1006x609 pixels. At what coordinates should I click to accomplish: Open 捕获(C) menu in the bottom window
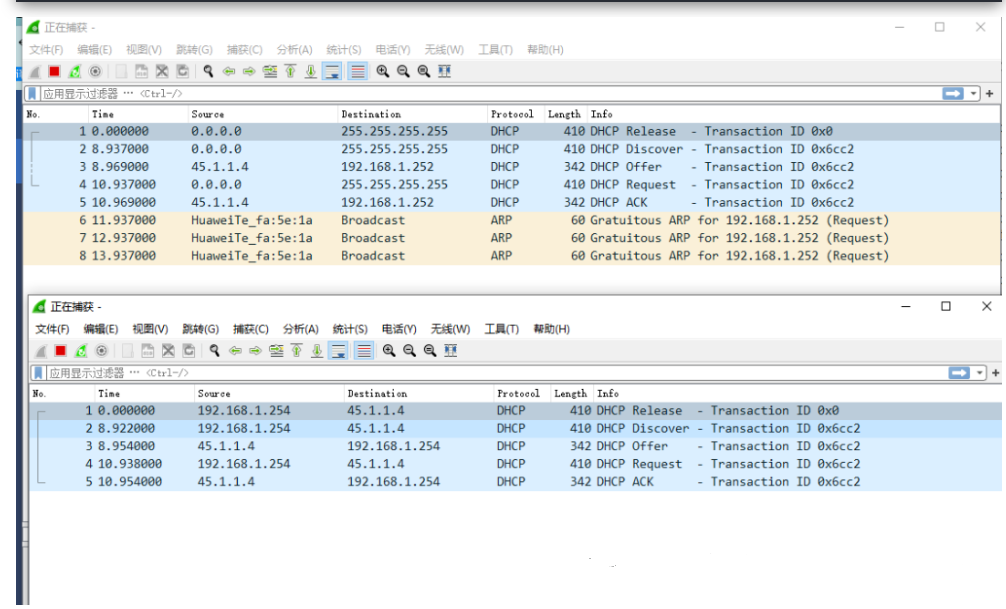point(250,329)
